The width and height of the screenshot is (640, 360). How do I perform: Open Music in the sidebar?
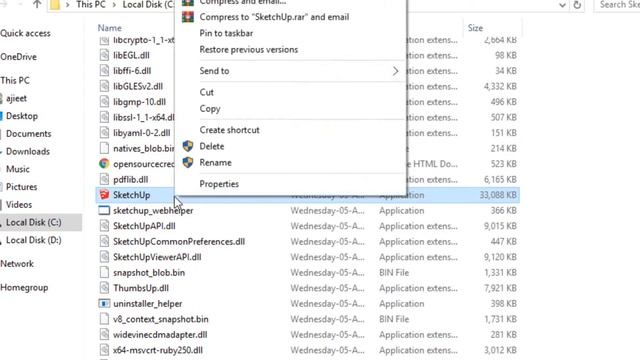click(18, 169)
